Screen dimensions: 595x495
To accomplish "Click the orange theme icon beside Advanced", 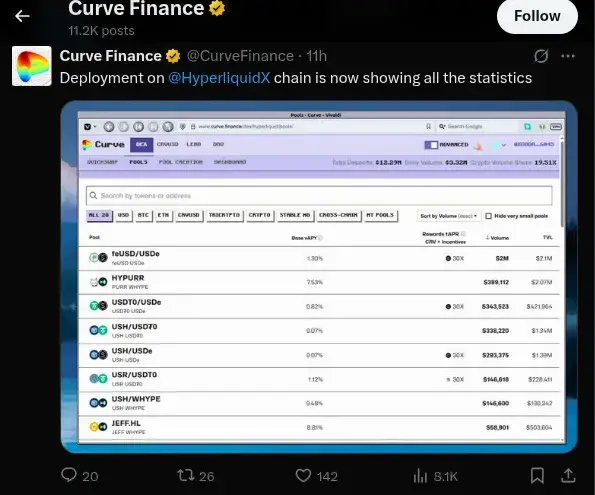I will coord(478,145).
